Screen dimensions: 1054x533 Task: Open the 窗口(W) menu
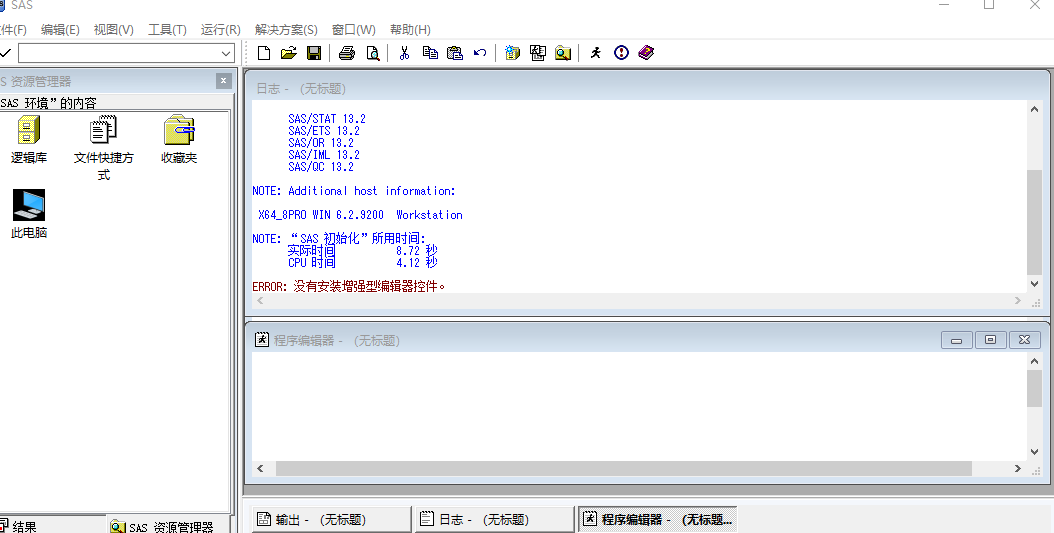(354, 30)
